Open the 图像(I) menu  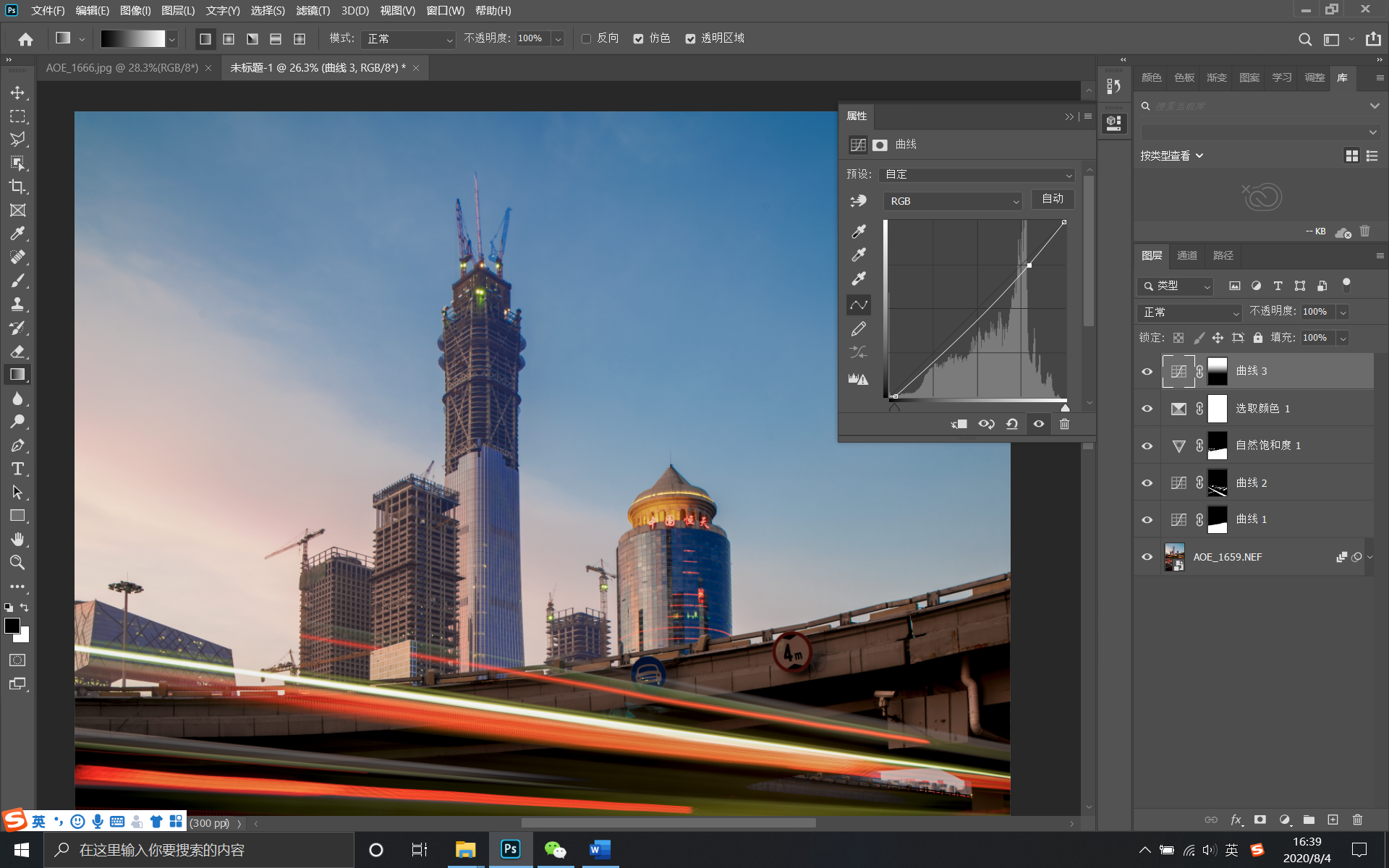click(x=135, y=10)
